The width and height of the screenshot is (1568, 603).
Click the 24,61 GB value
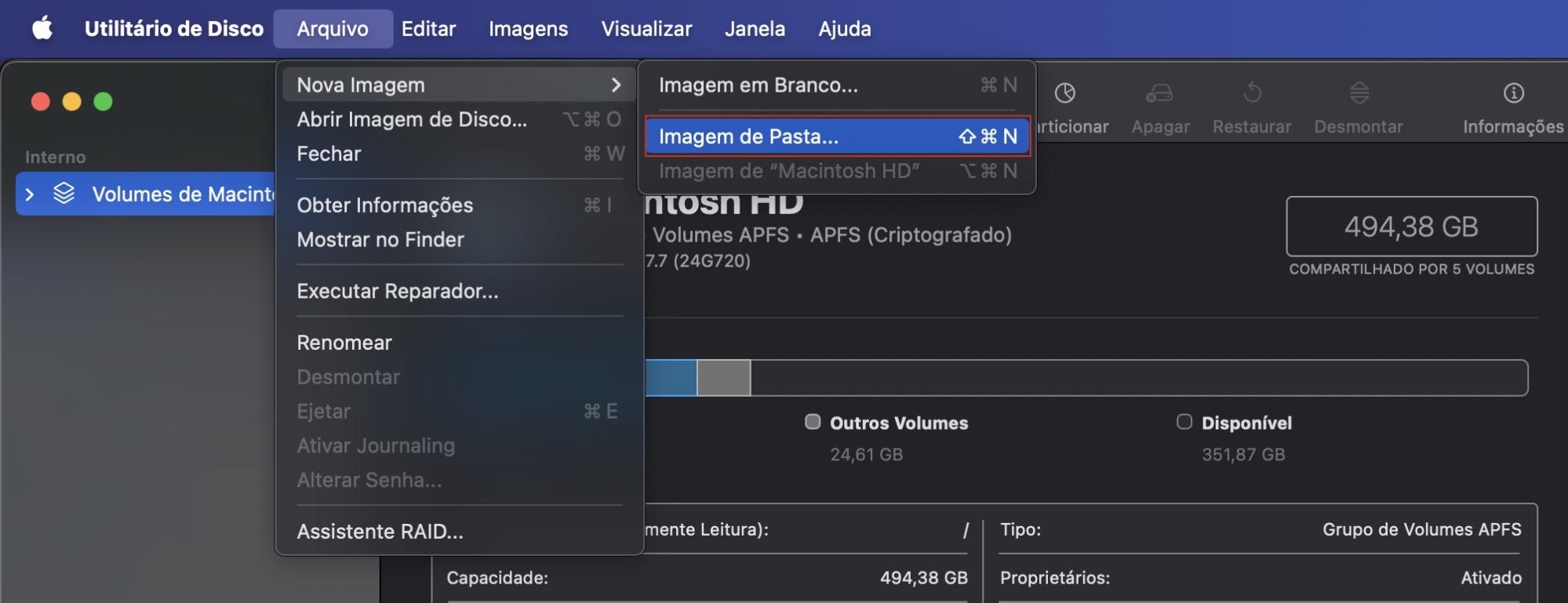[866, 455]
